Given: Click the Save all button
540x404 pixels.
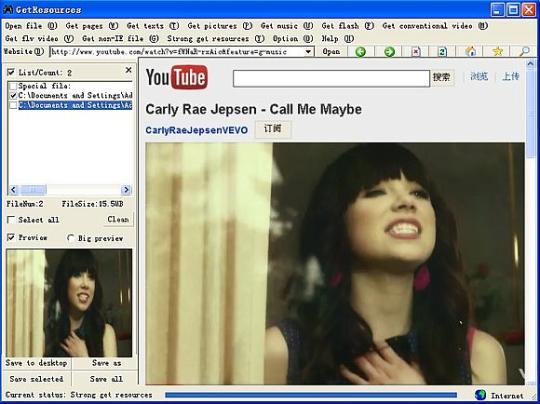Looking at the screenshot, I should pyautogui.click(x=106, y=379).
